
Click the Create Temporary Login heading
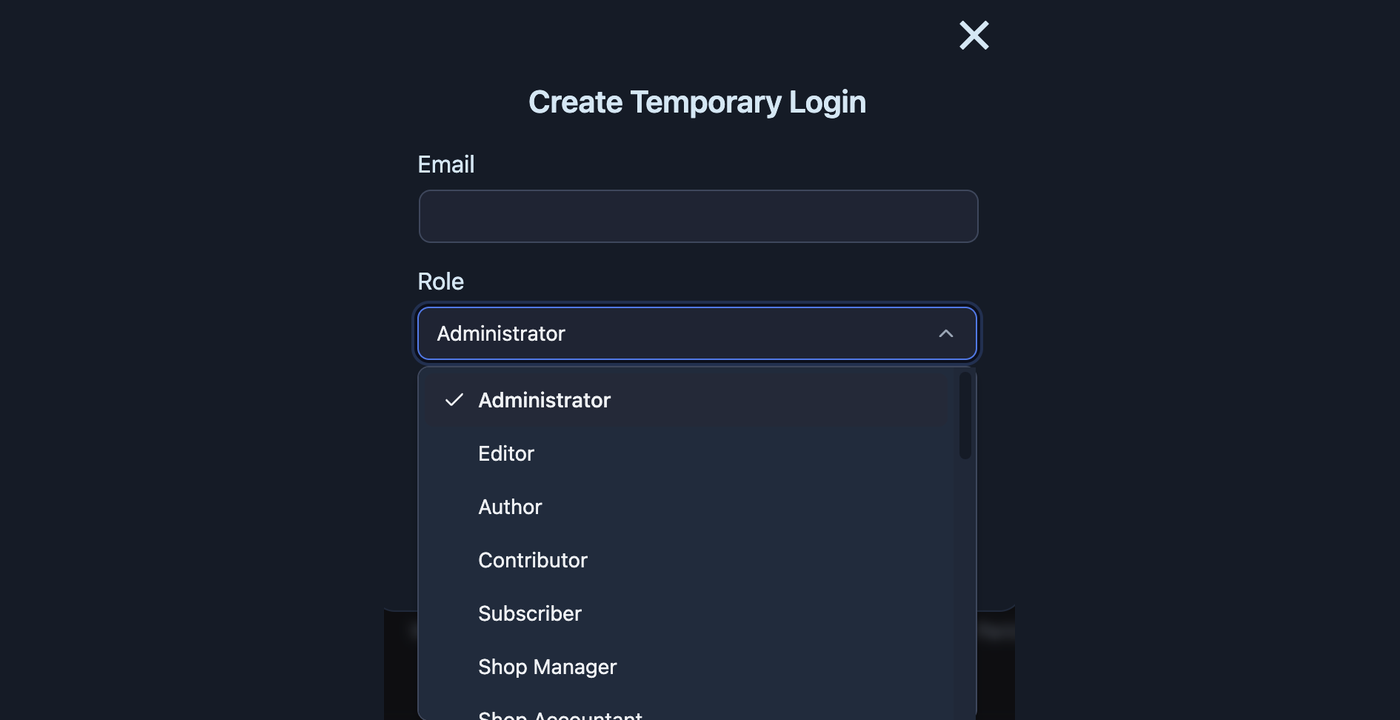click(697, 102)
